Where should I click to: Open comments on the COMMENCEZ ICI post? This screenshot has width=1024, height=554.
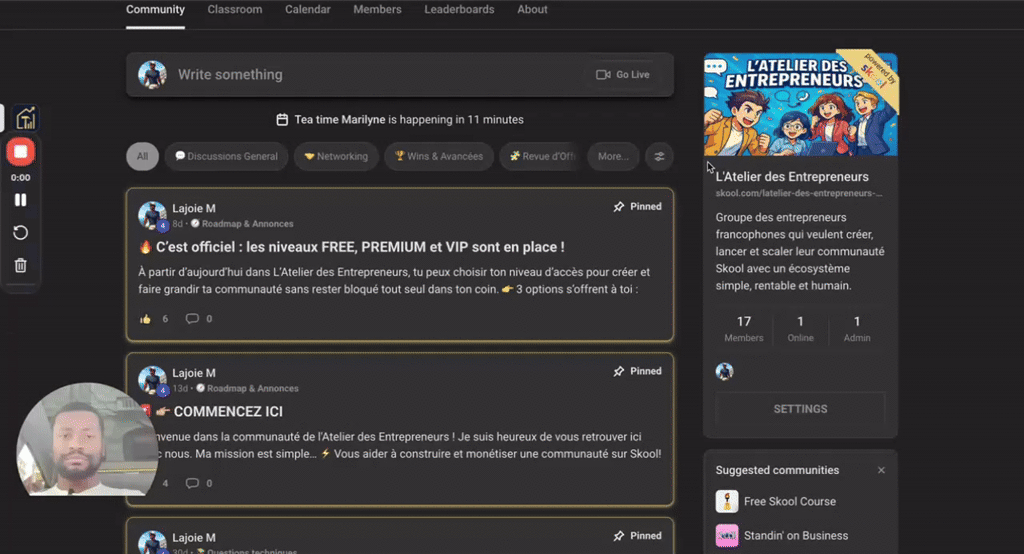[x=192, y=483]
